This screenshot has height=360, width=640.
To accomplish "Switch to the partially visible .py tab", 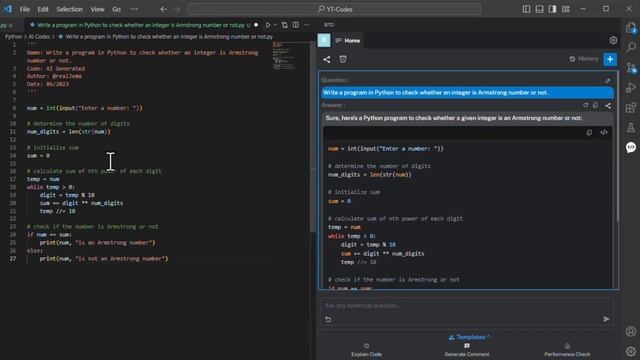I will tap(7, 25).
